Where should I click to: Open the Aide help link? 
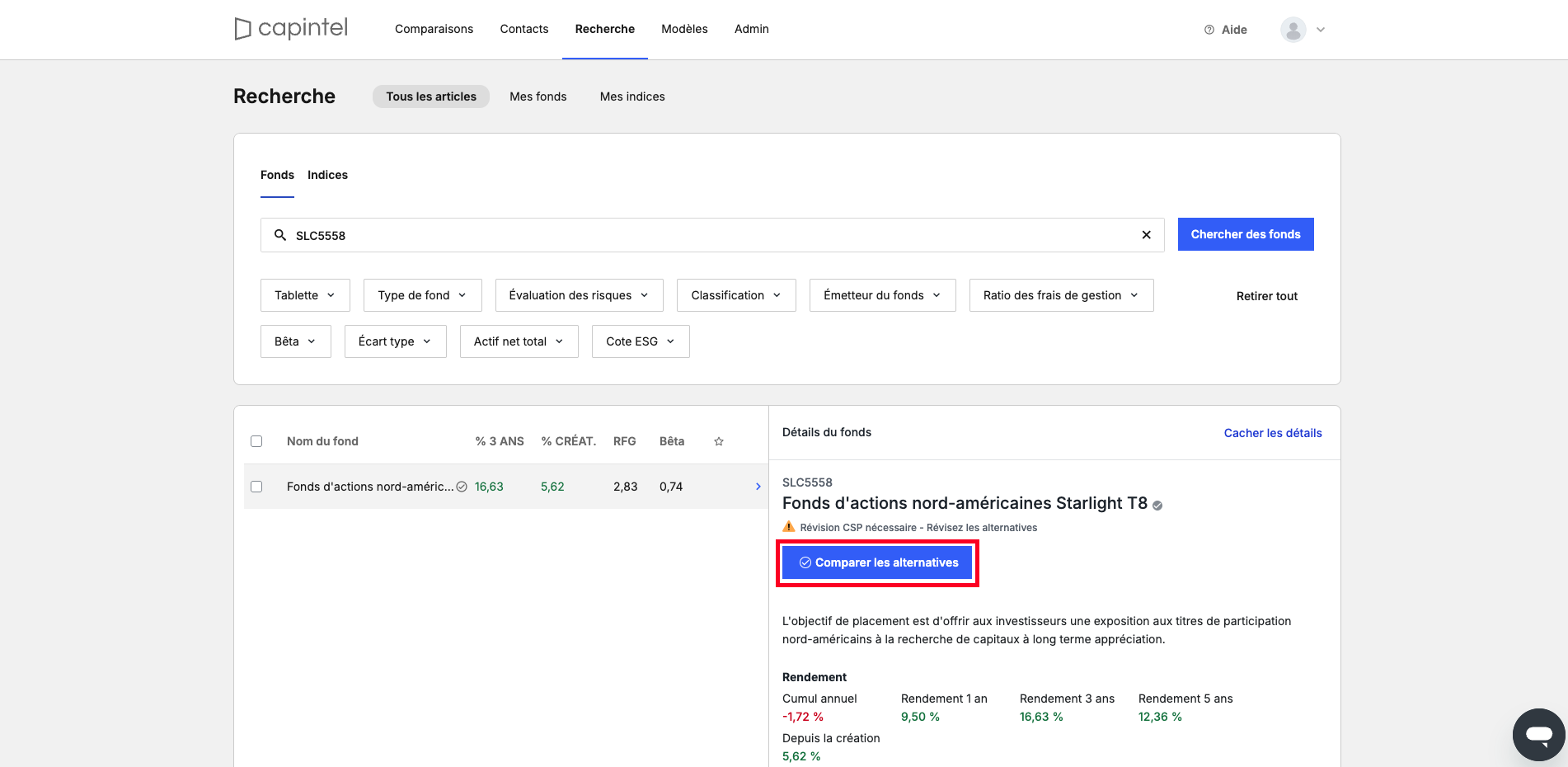[x=1226, y=30]
